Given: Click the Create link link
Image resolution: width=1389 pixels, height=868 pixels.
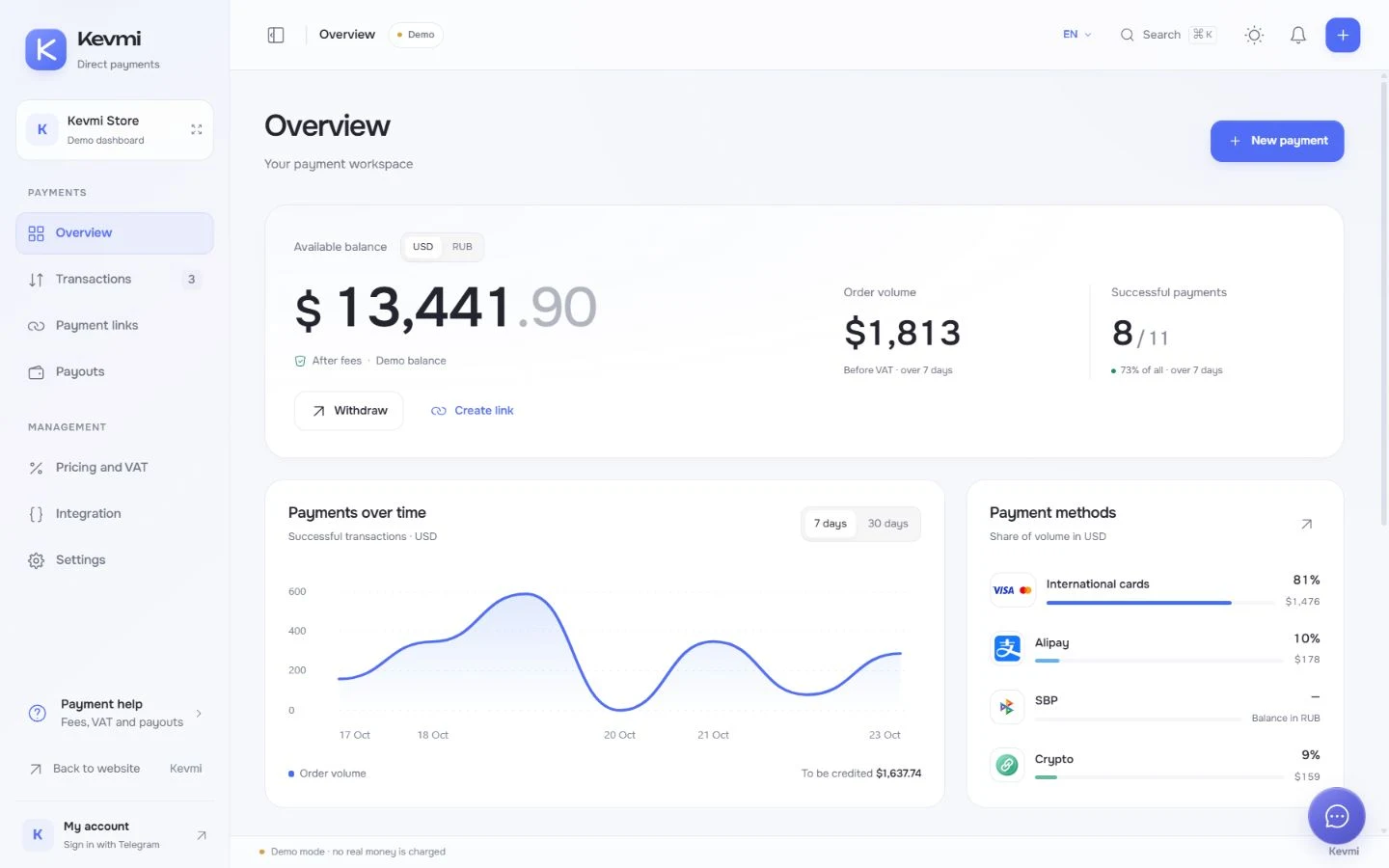Looking at the screenshot, I should (x=472, y=411).
